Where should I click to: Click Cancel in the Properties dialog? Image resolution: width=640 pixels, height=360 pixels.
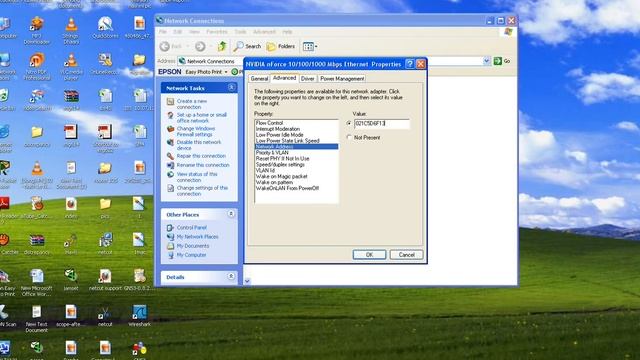pyautogui.click(x=407, y=255)
